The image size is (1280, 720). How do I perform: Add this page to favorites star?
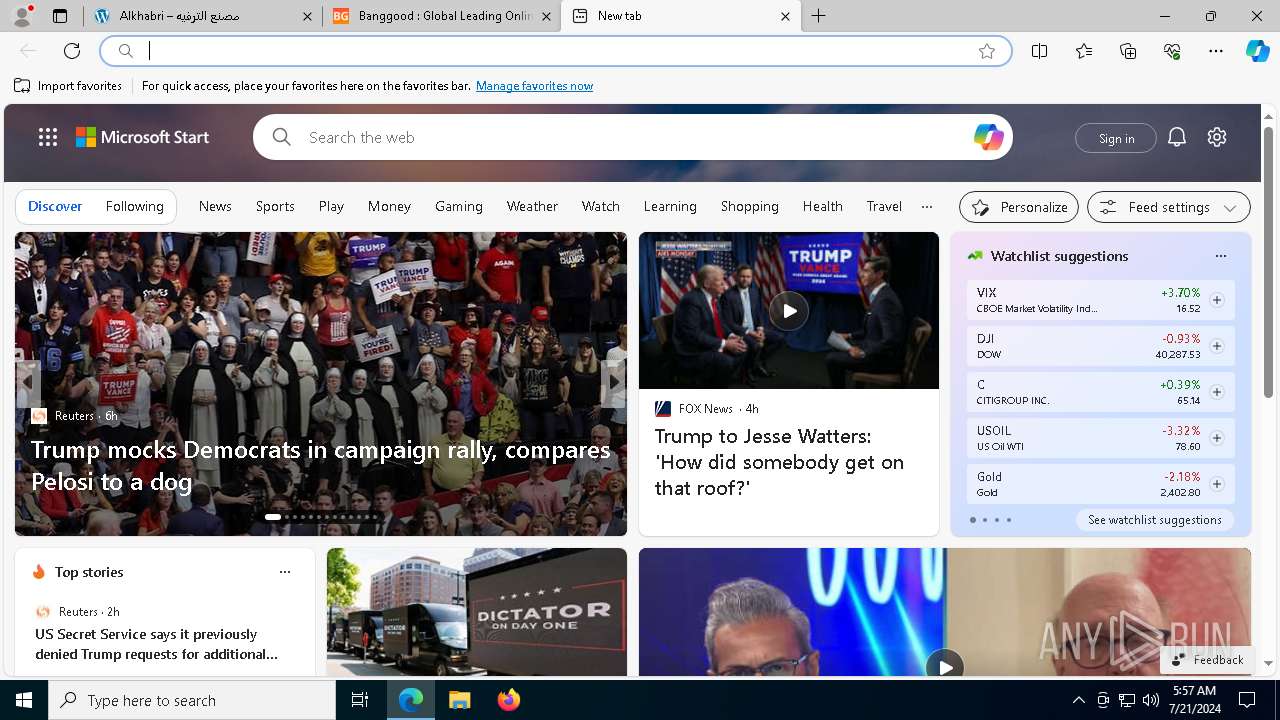[987, 51]
